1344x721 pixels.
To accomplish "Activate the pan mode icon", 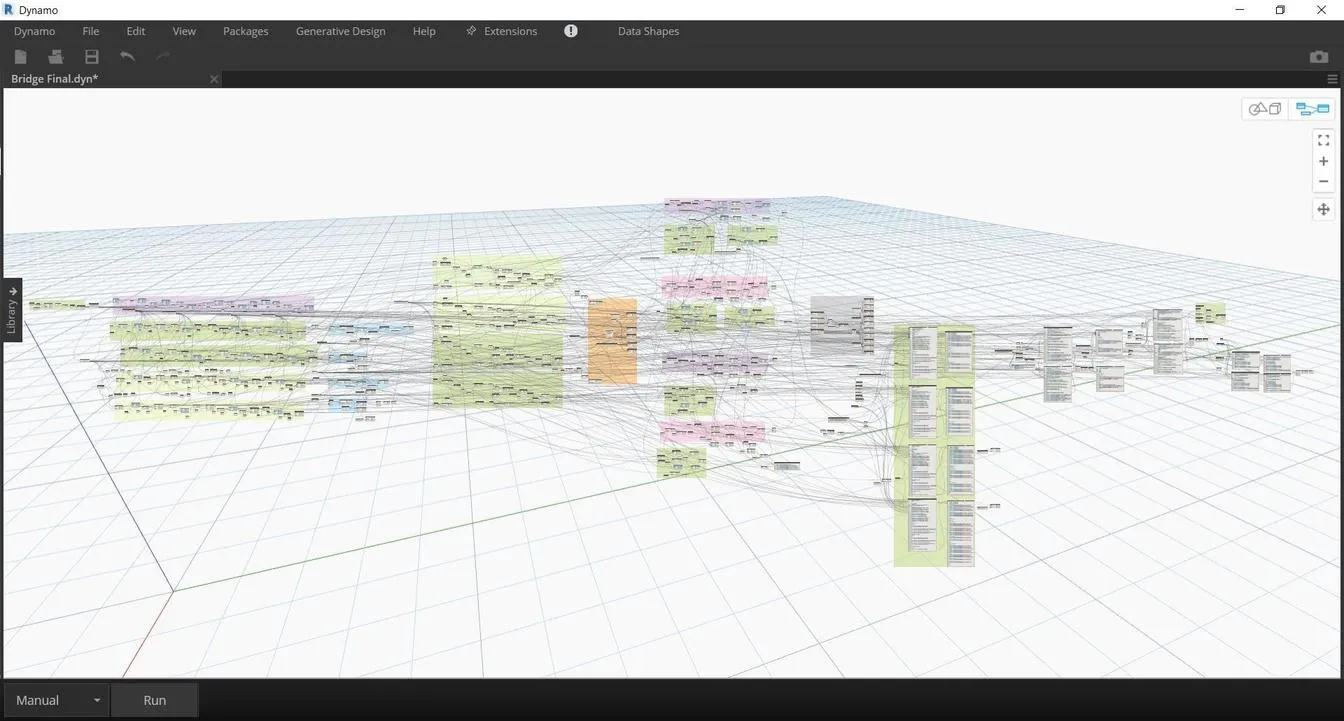I will click(1323, 209).
